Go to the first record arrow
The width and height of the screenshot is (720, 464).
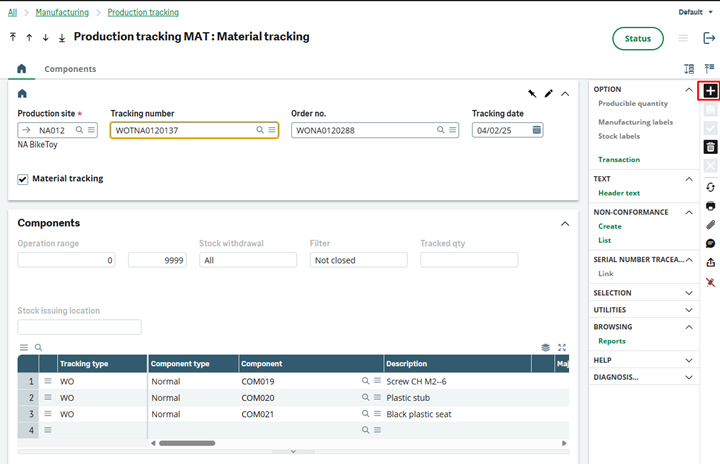tap(13, 37)
